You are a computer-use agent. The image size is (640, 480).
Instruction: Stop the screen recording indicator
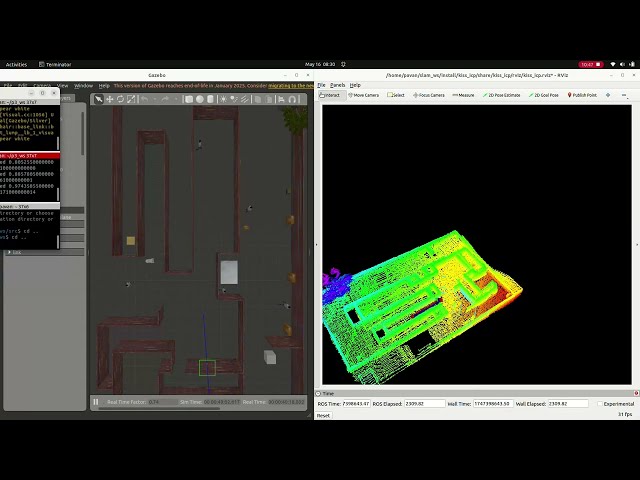(591, 64)
